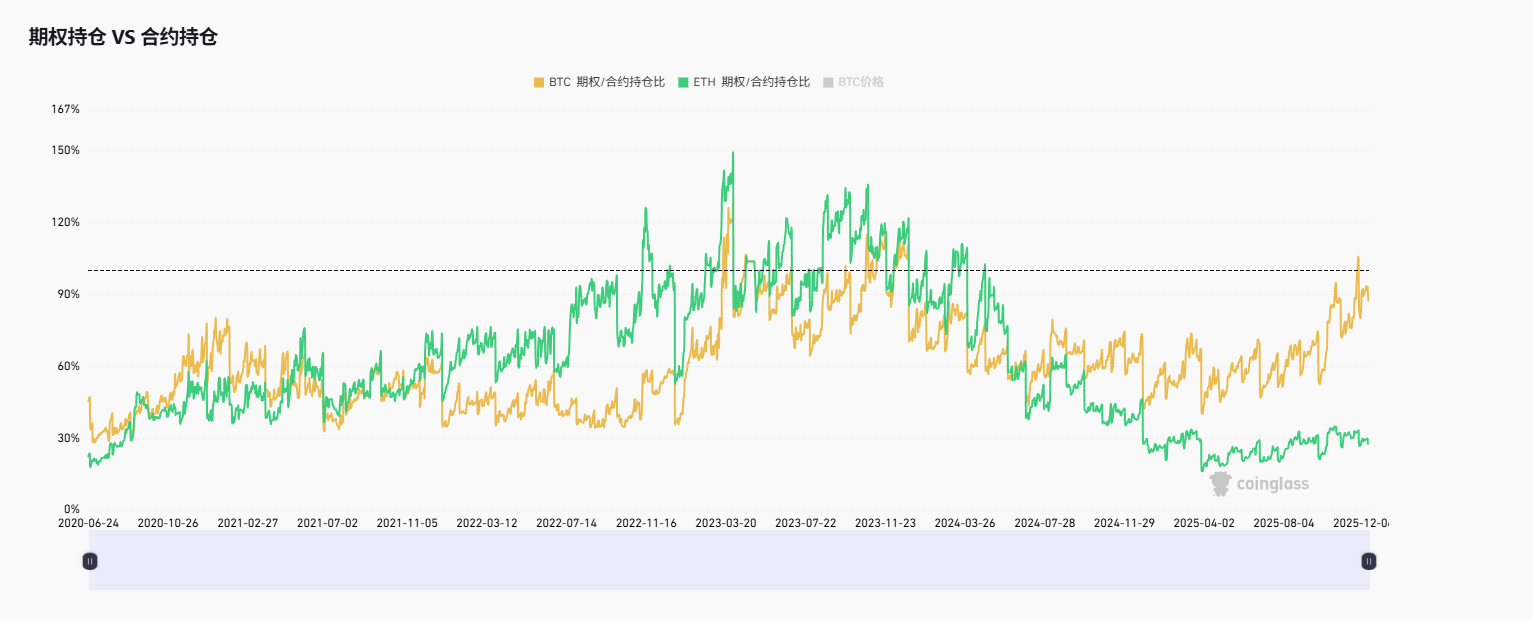
Task: Click the 期权持仓 VS 合约持仓 chart title
Action: [123, 38]
